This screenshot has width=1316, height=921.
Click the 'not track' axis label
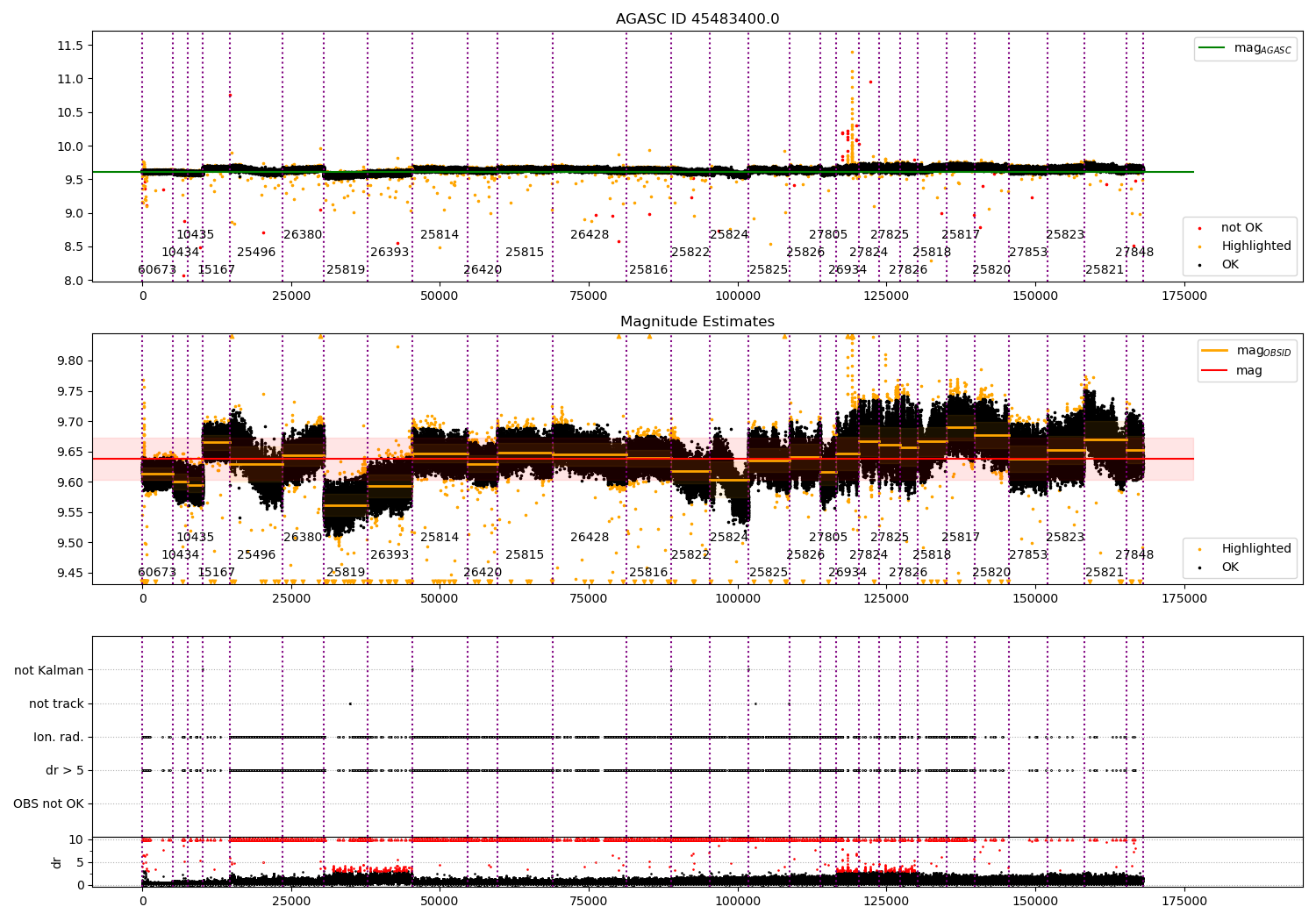(x=56, y=704)
